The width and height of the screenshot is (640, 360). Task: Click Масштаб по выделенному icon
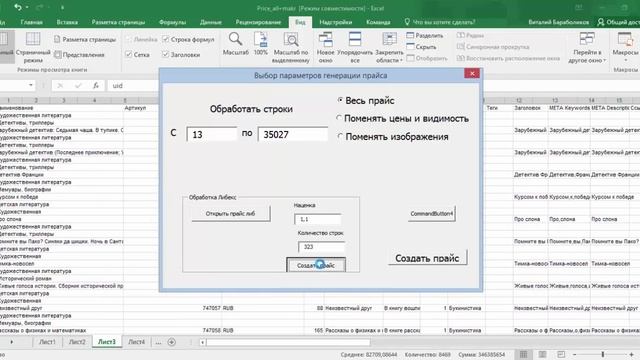tap(291, 48)
